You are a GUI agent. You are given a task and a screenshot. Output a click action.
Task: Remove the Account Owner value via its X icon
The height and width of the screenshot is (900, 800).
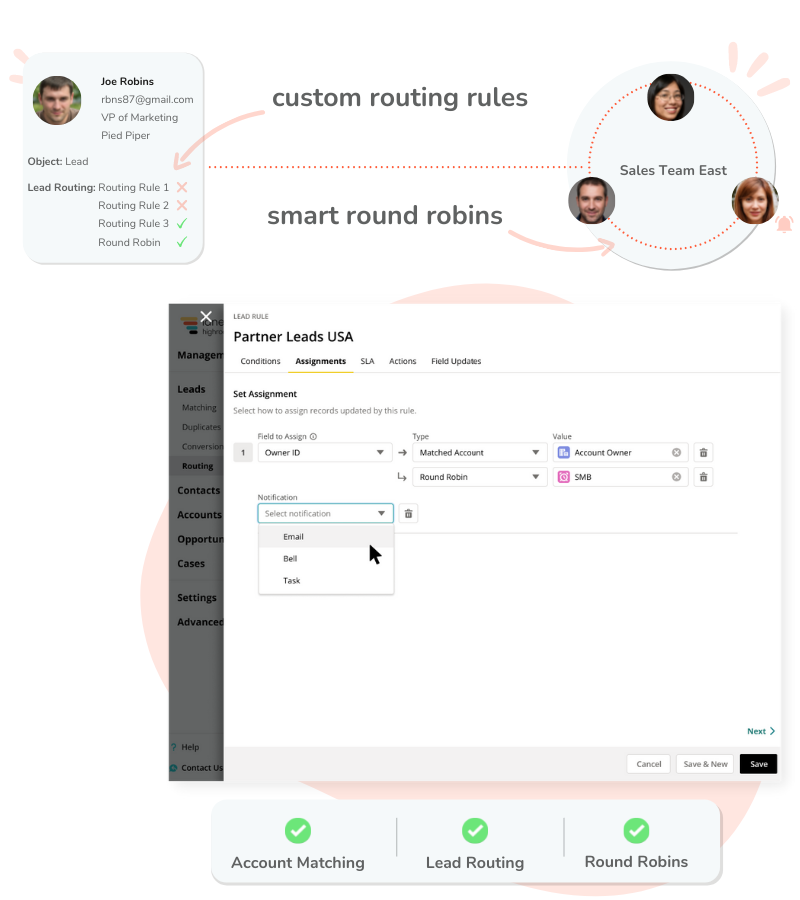coord(676,452)
